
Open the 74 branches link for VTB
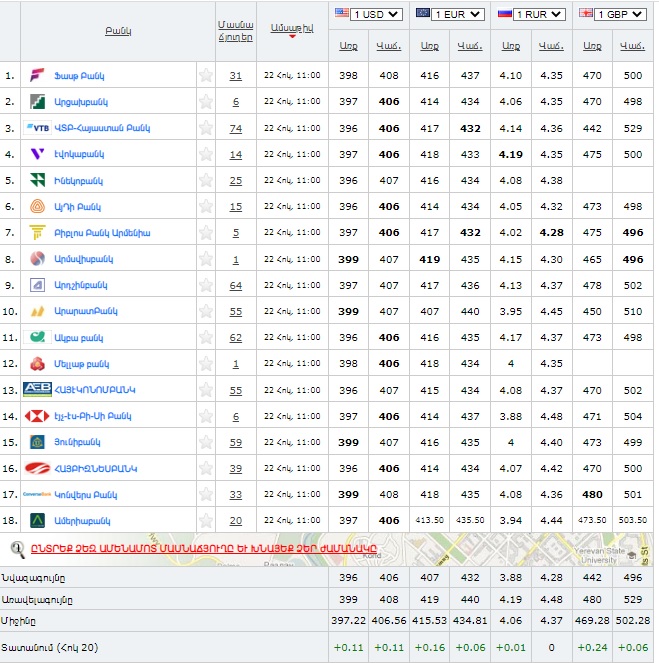(235, 128)
